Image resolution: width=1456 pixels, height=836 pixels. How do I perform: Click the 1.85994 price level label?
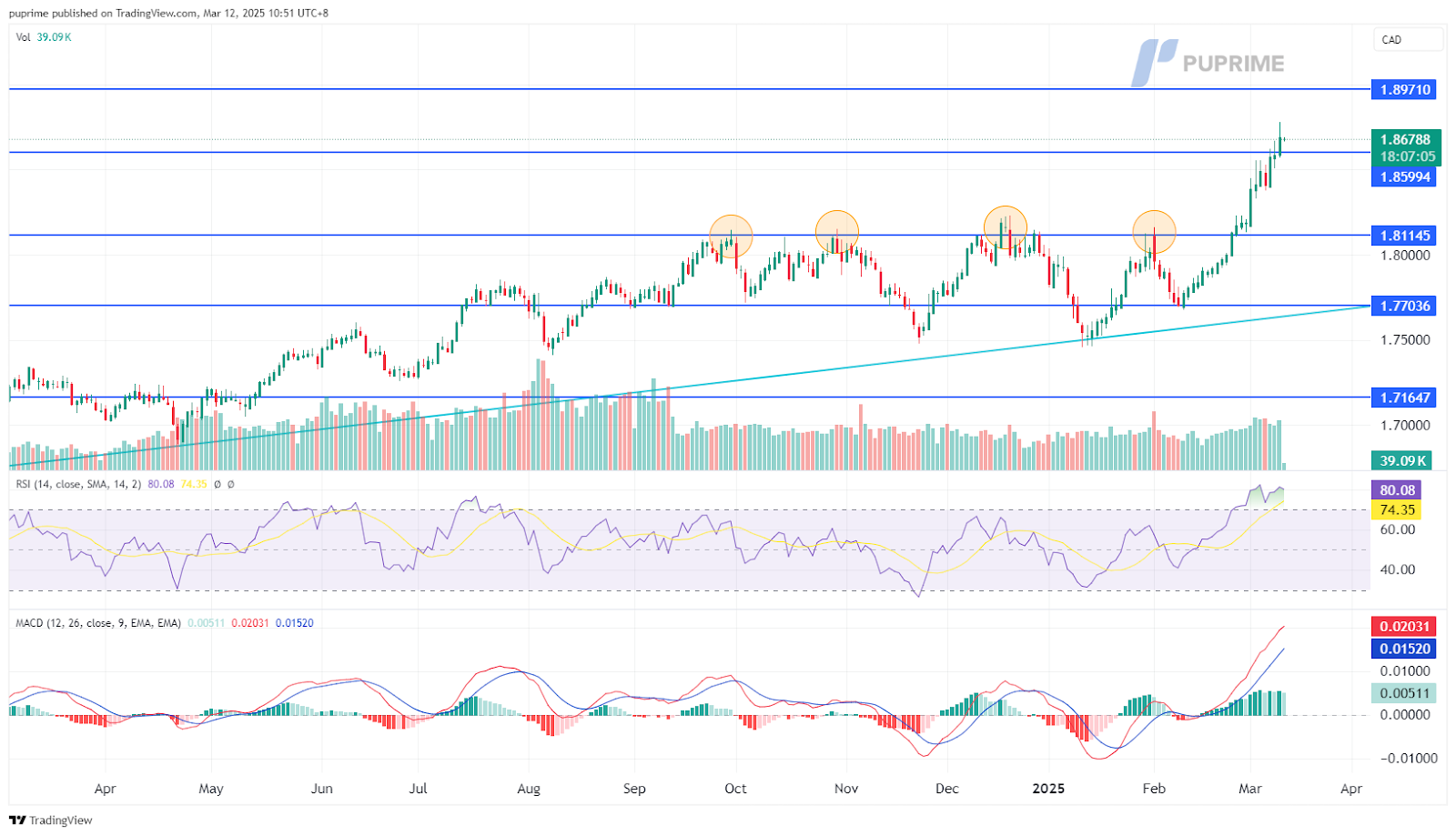[x=1406, y=176]
